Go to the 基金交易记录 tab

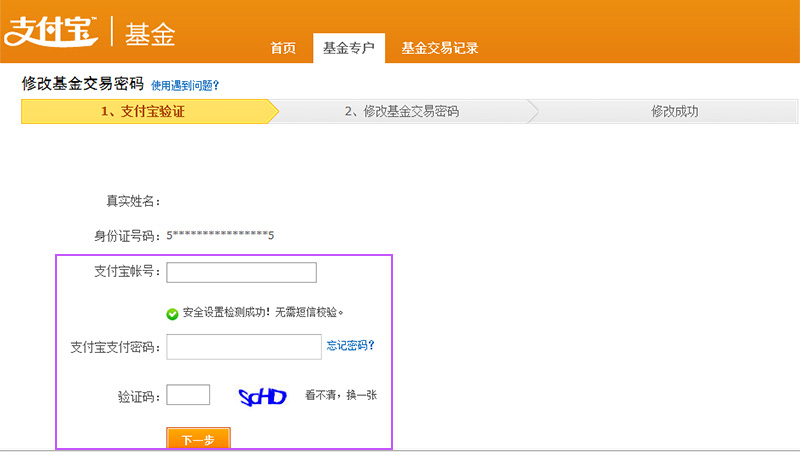tap(439, 48)
